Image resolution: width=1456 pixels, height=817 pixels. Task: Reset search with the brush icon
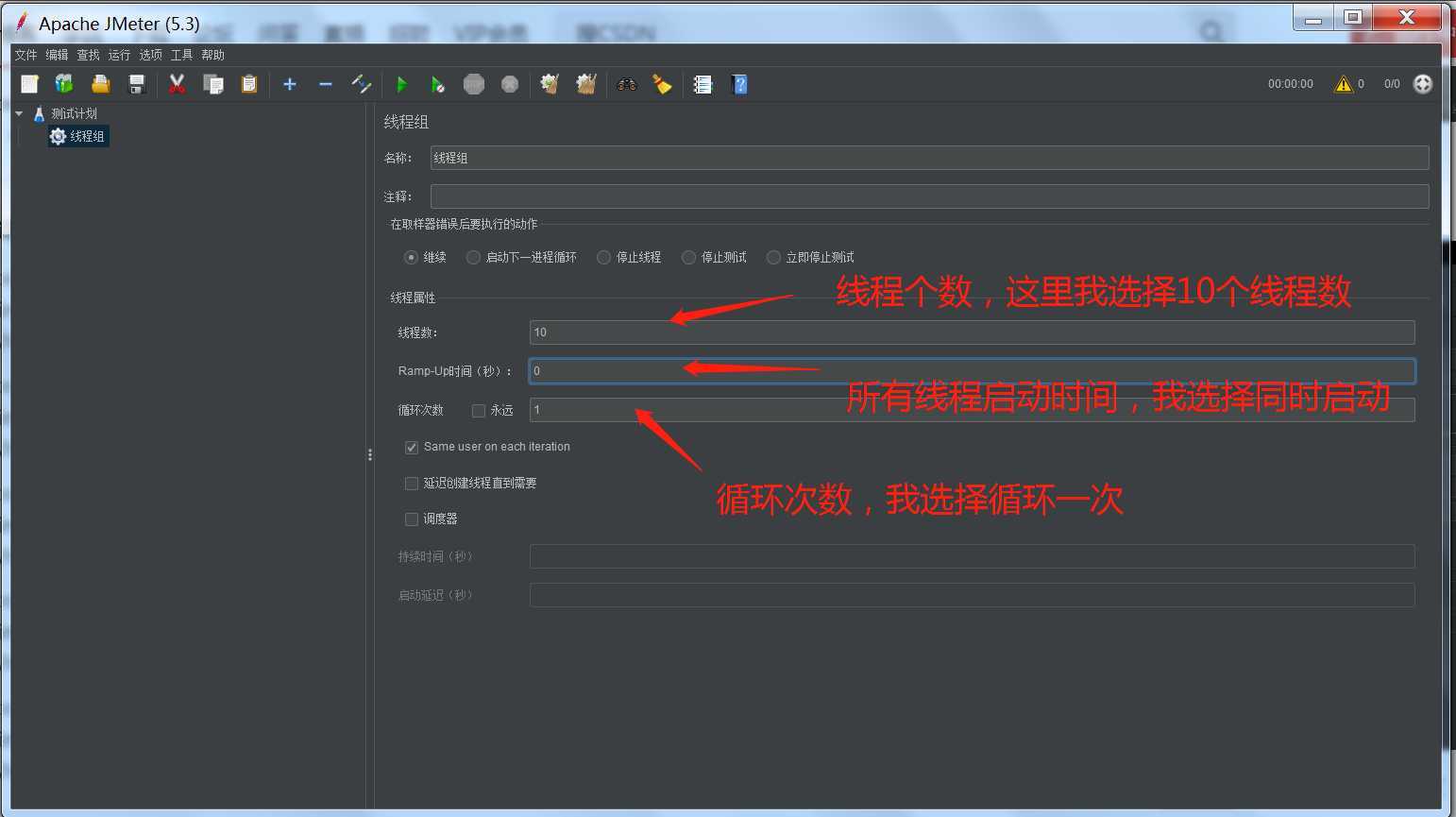click(662, 84)
